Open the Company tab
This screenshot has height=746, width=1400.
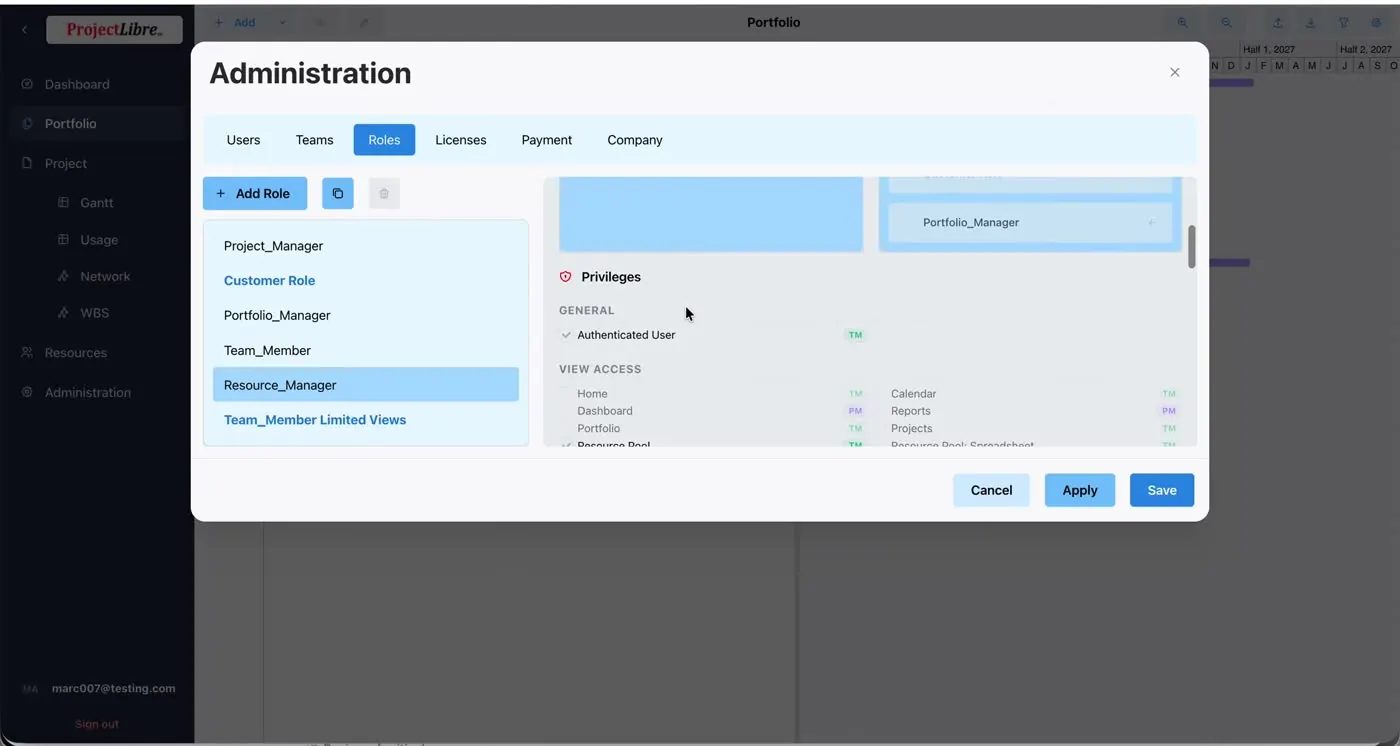click(x=635, y=140)
